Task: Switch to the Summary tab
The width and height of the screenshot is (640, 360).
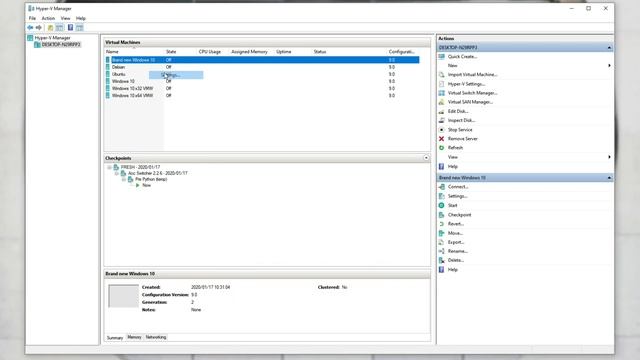Action: (115, 338)
